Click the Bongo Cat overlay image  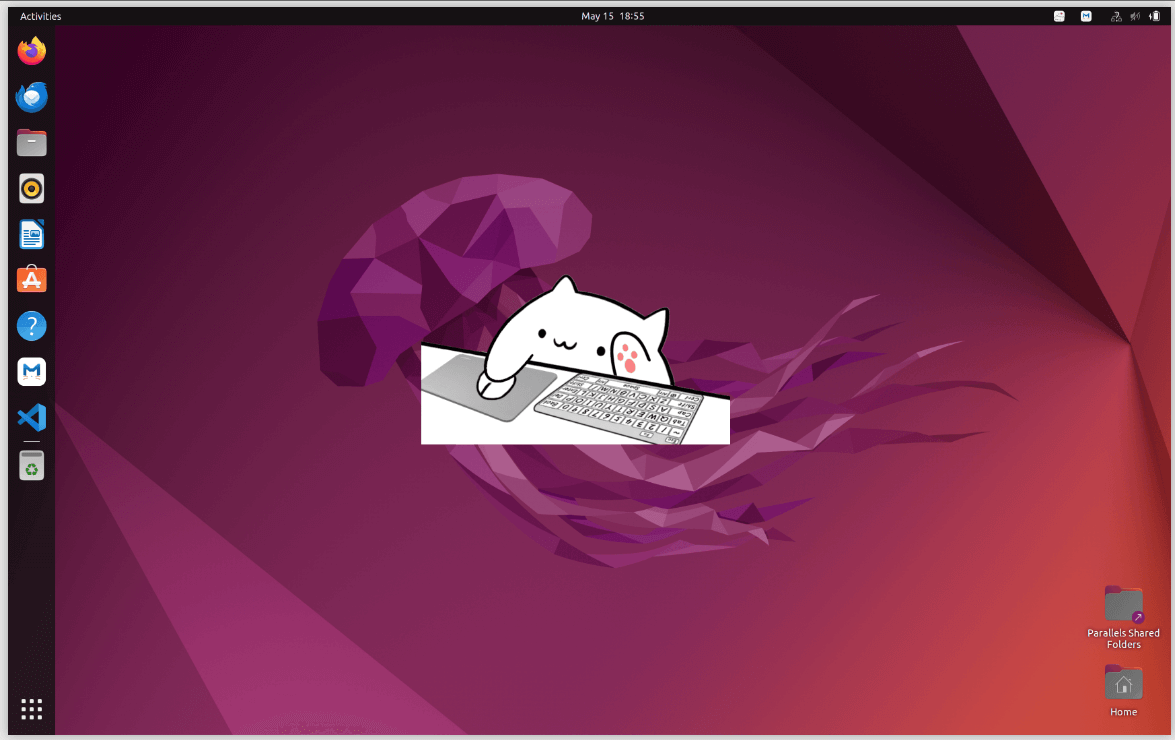pyautogui.click(x=575, y=360)
